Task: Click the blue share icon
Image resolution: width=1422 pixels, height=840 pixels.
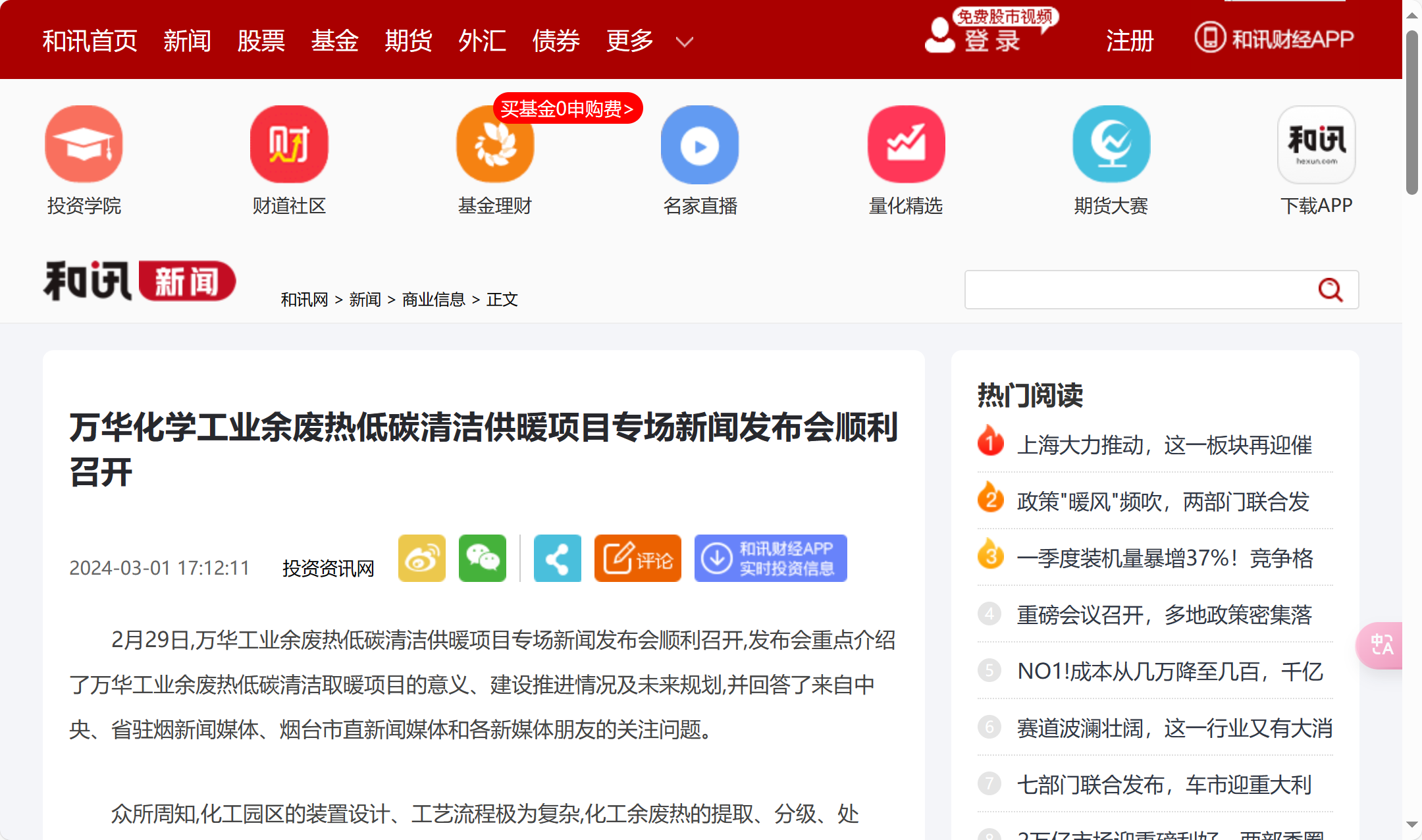Action: point(558,558)
